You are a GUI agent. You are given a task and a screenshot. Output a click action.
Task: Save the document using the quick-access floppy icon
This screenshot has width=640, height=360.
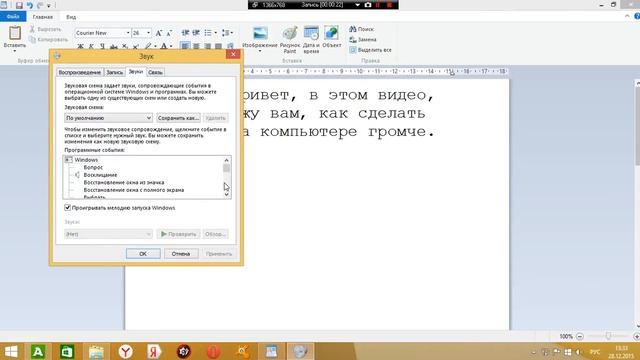pos(19,5)
